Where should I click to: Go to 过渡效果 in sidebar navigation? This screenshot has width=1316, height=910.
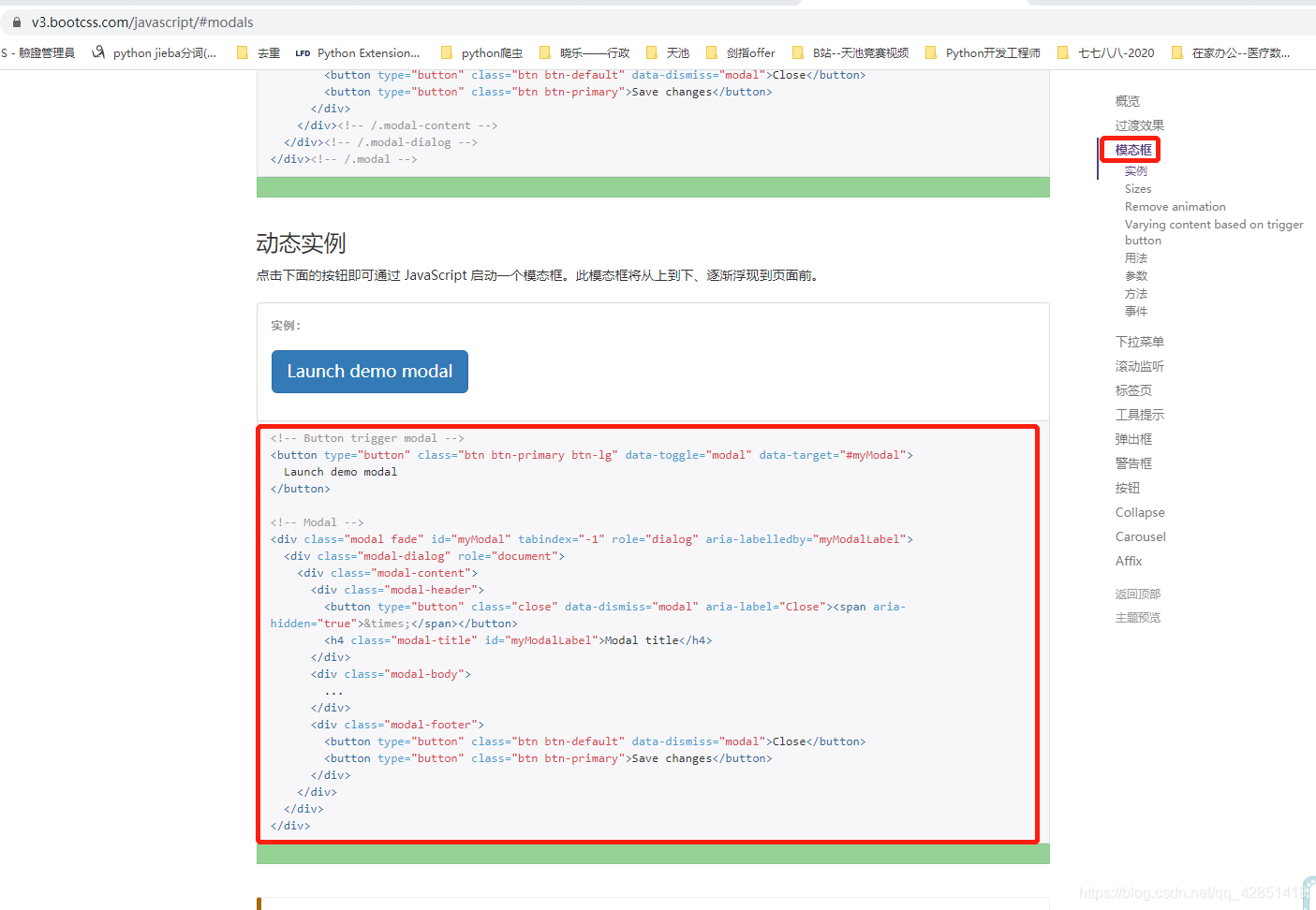coord(1140,125)
